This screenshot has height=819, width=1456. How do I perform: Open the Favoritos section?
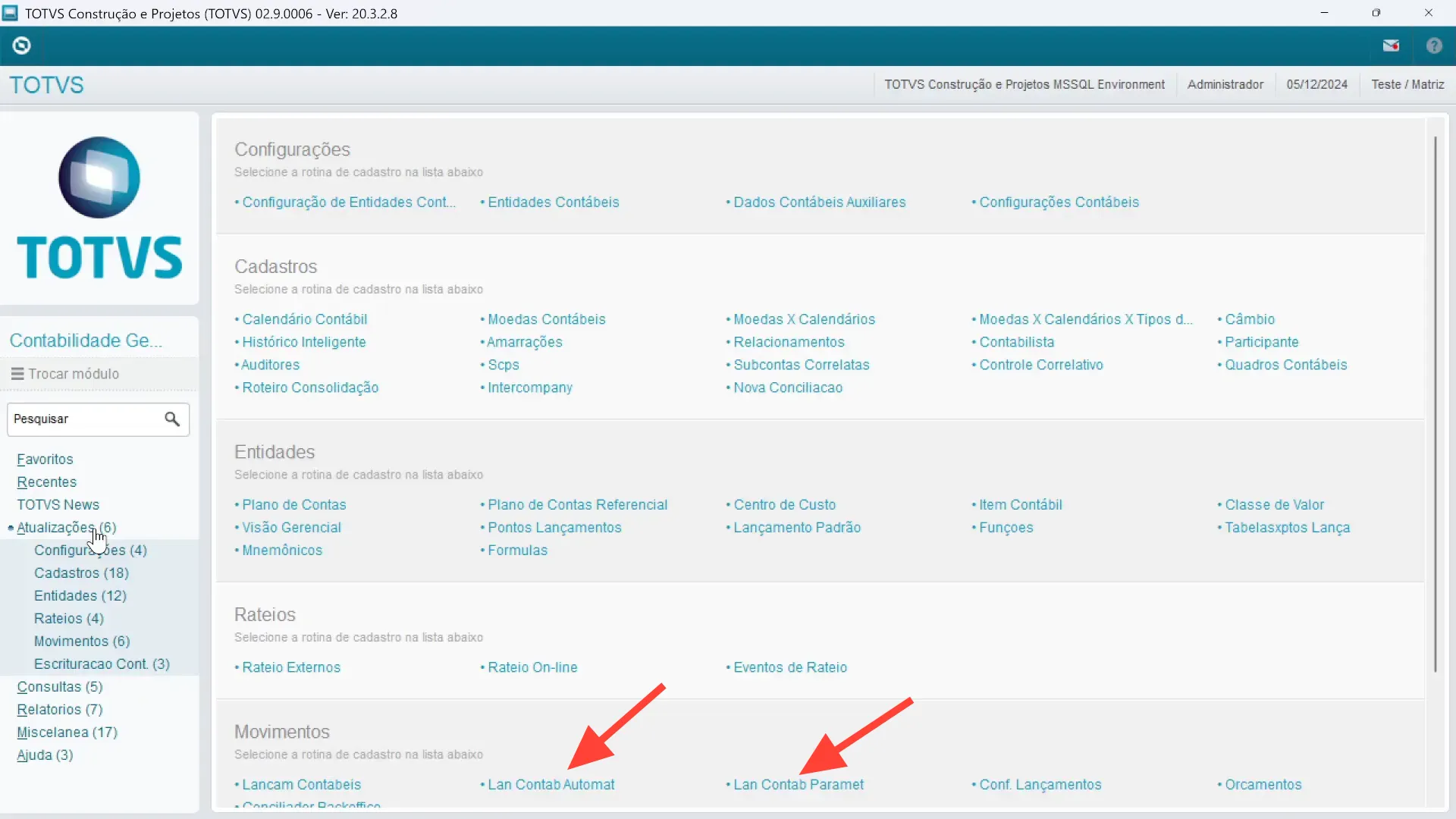pos(45,459)
